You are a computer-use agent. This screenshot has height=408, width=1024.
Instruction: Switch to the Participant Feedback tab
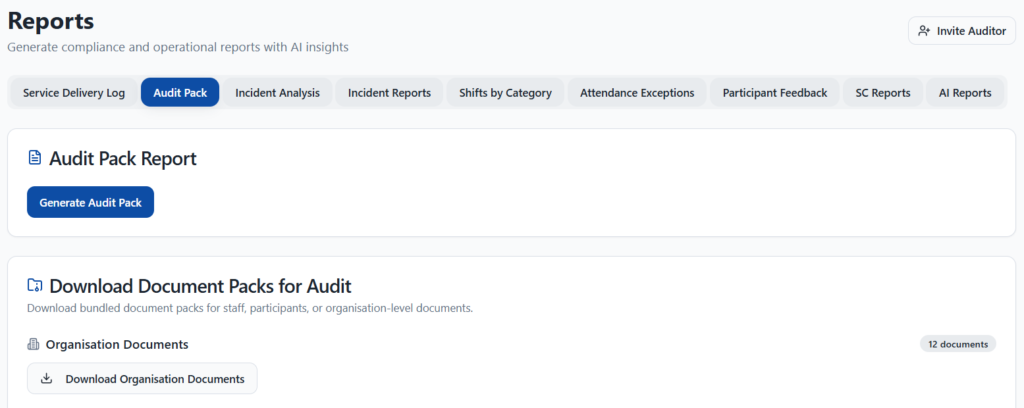775,93
